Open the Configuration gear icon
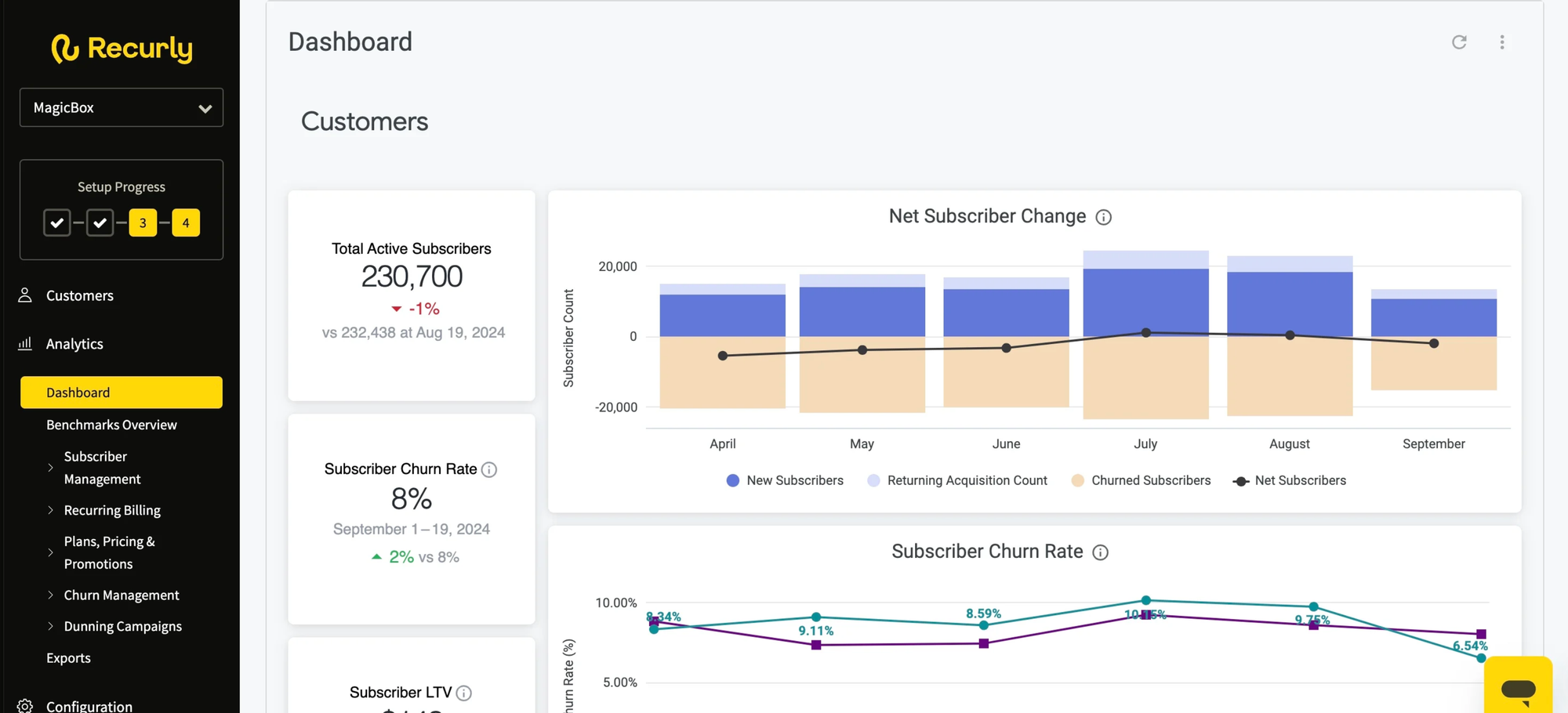Screen dimensions: 1568x713 (x=24, y=704)
